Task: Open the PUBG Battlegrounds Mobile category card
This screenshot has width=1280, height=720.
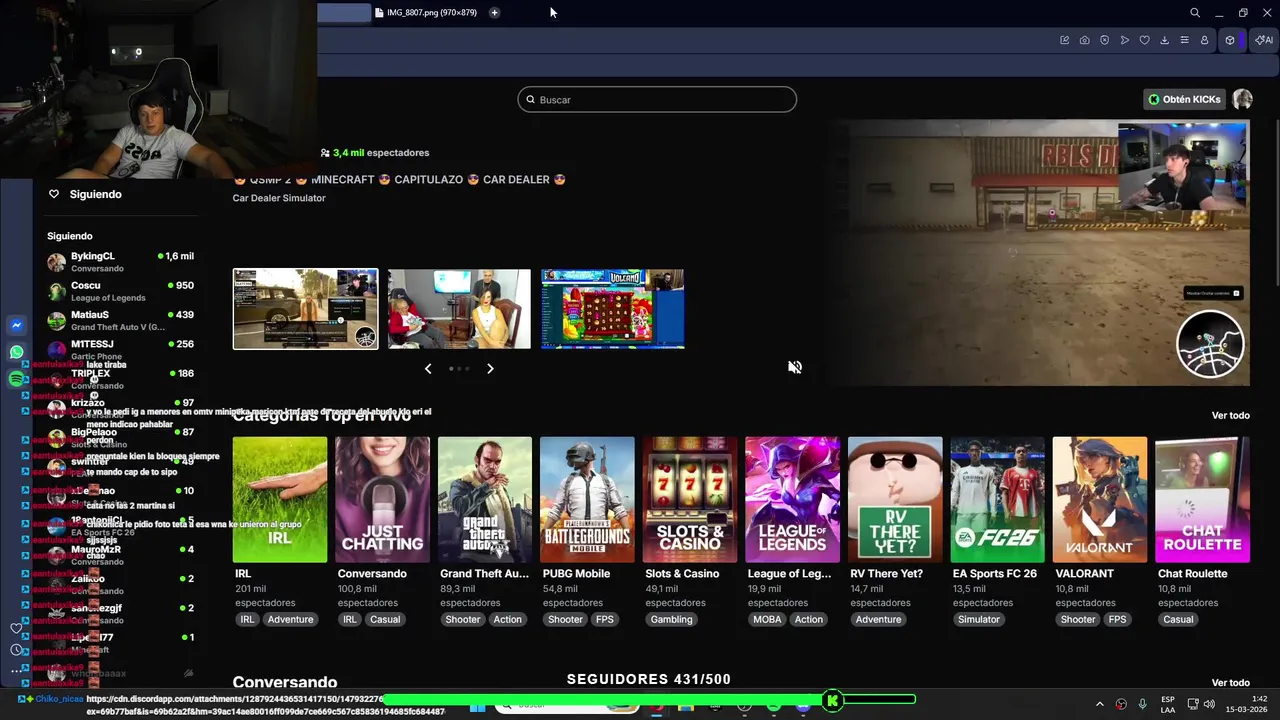Action: (x=587, y=499)
